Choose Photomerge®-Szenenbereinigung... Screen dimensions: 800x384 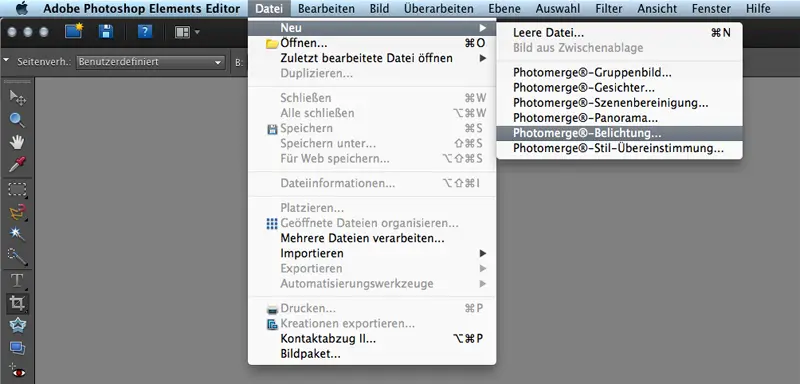click(619, 103)
